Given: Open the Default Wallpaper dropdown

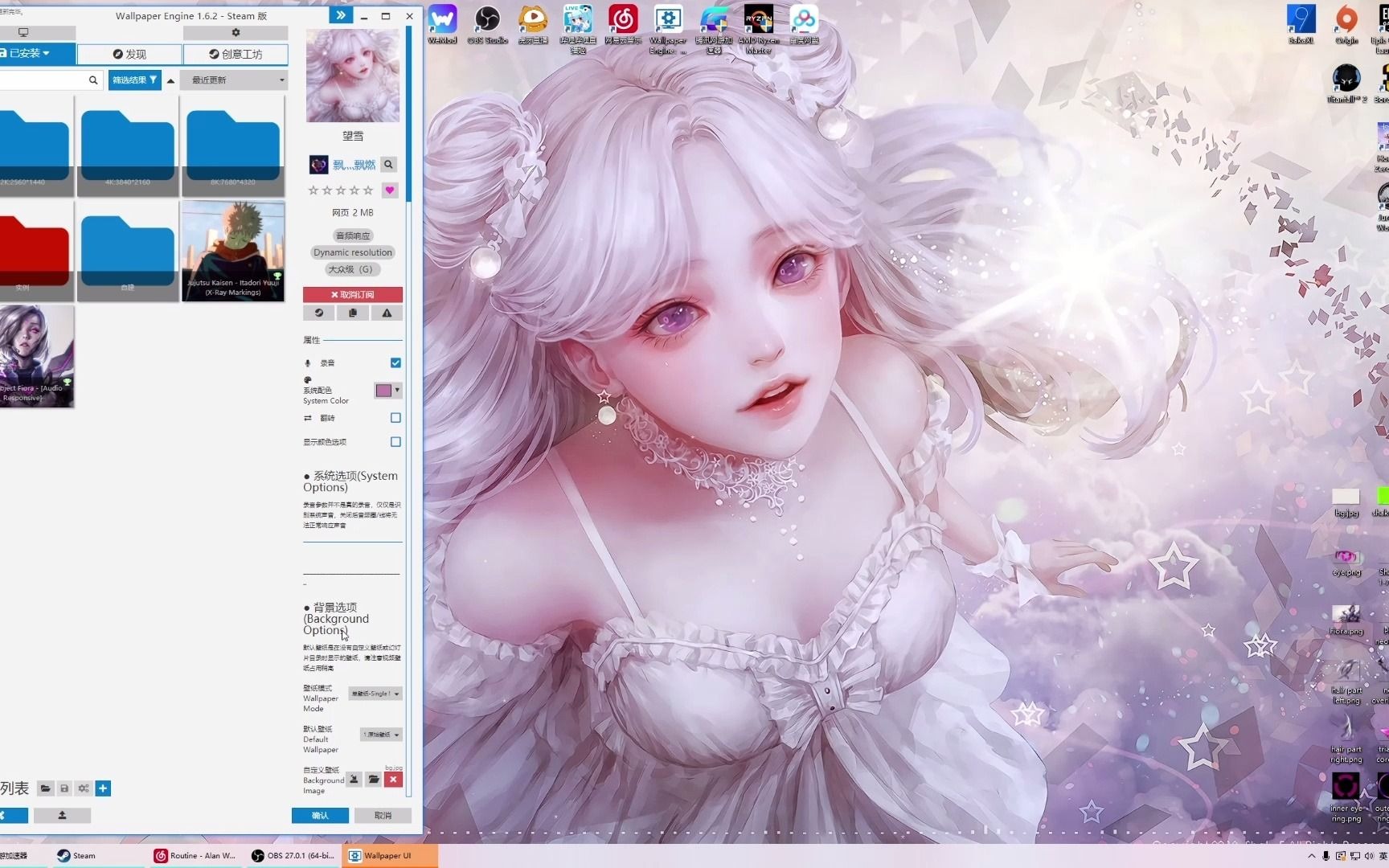Looking at the screenshot, I should (381, 735).
